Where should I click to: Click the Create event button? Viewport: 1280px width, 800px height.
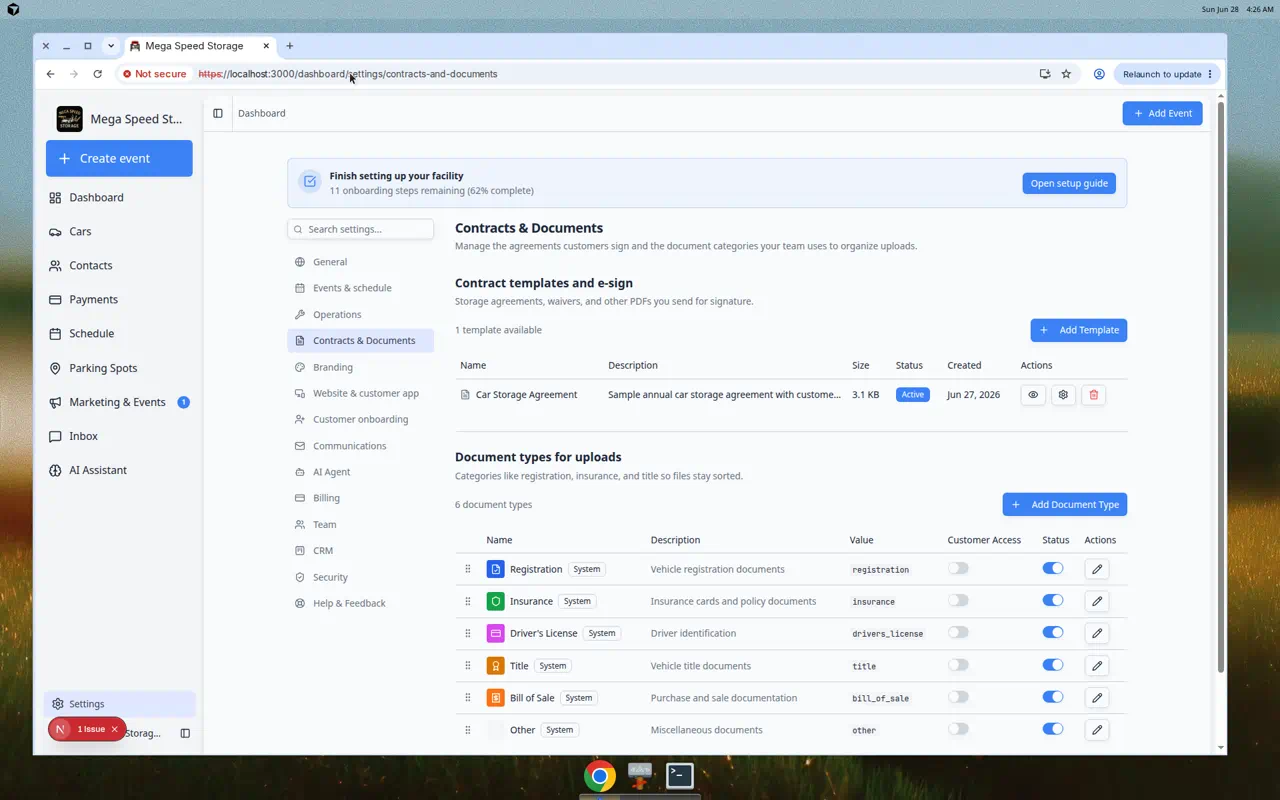point(119,158)
